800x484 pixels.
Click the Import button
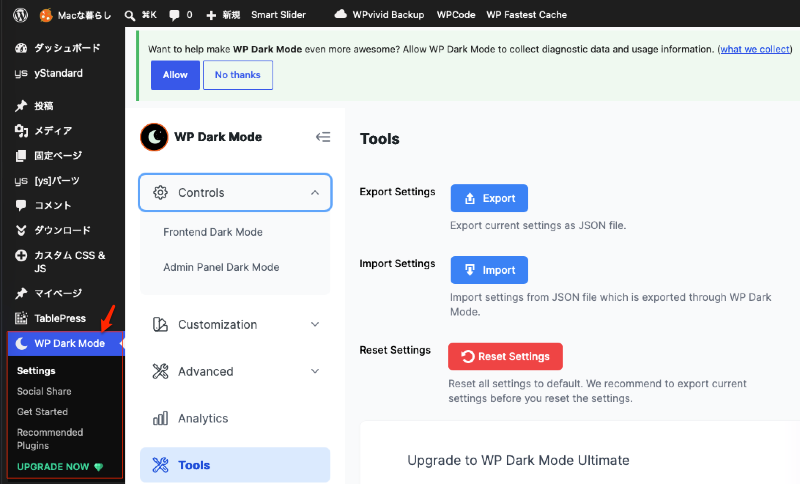pyautogui.click(x=489, y=270)
